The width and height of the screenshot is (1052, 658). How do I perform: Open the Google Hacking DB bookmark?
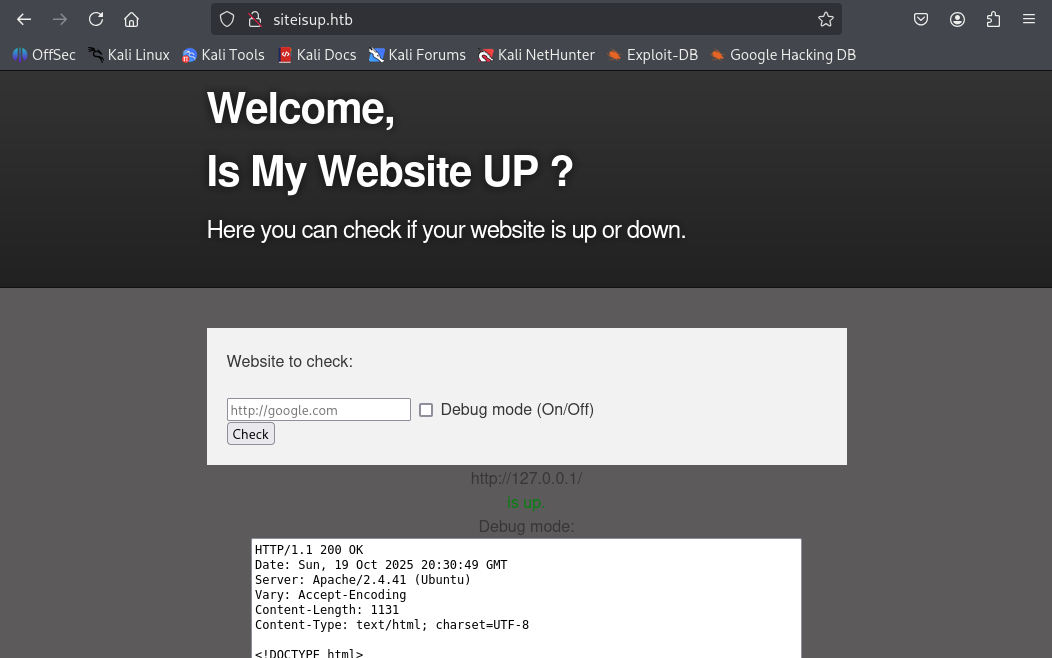point(783,55)
